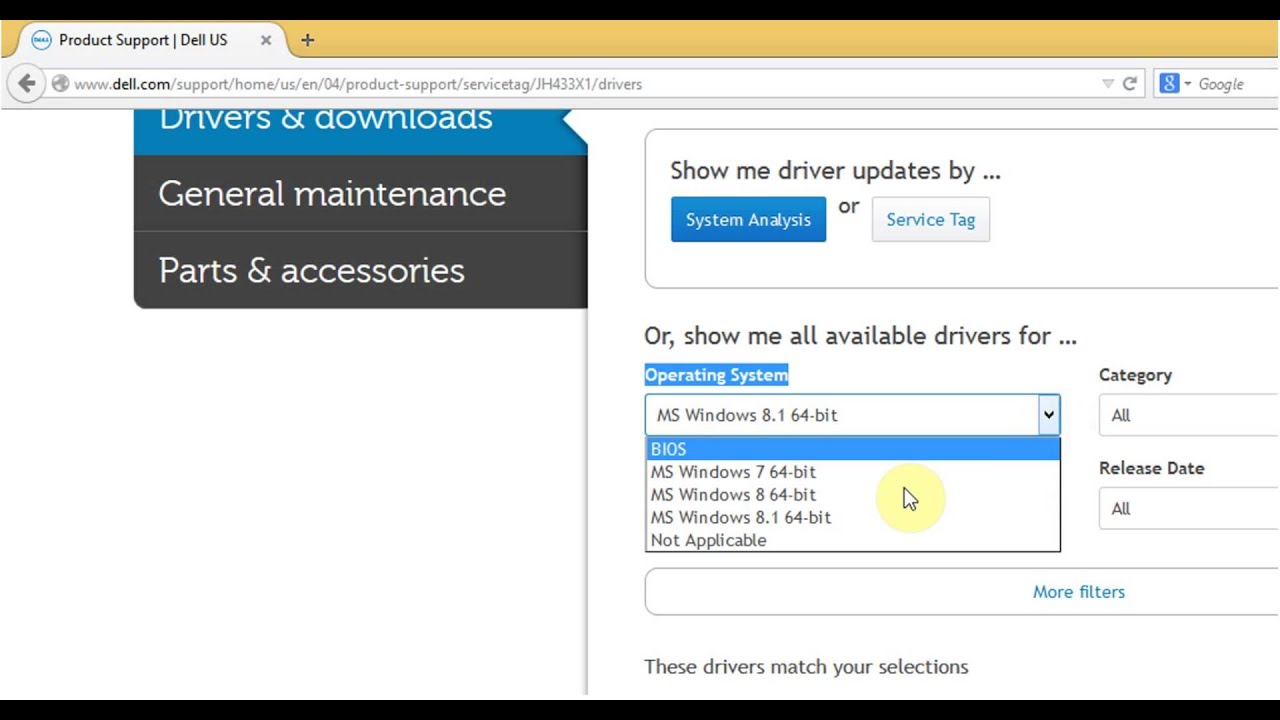Click the Operating System label
Viewport: 1280px width, 720px height.
[716, 375]
